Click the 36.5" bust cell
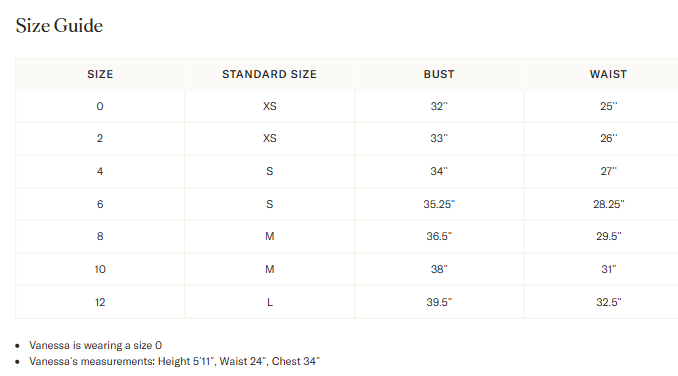Viewport: 678px width, 376px height. (439, 236)
